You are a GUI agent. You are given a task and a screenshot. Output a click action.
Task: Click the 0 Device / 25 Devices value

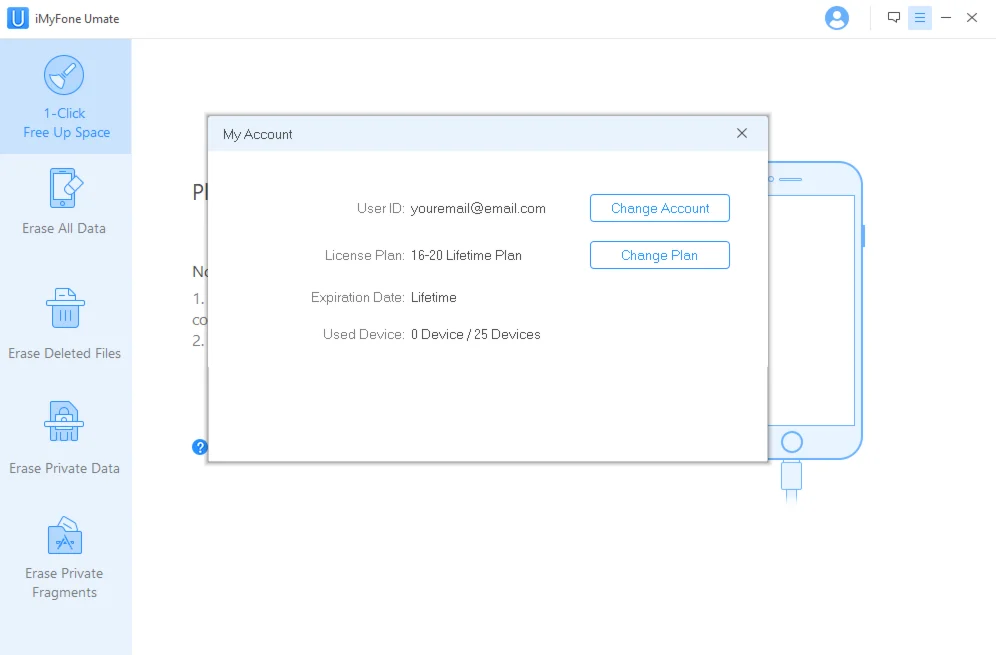coord(475,334)
